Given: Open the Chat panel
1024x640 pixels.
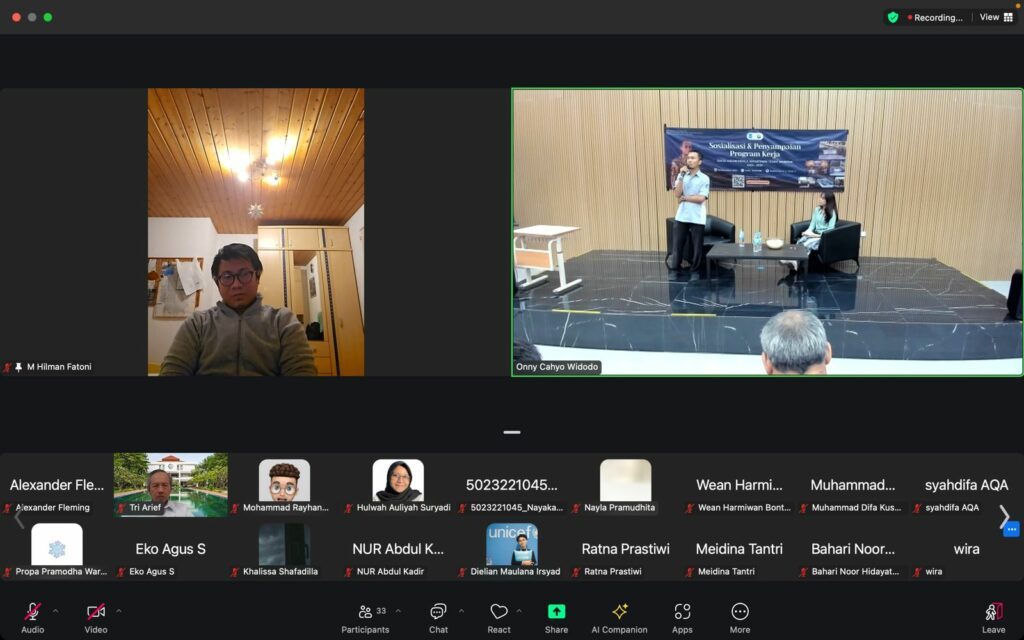Looking at the screenshot, I should 438,612.
